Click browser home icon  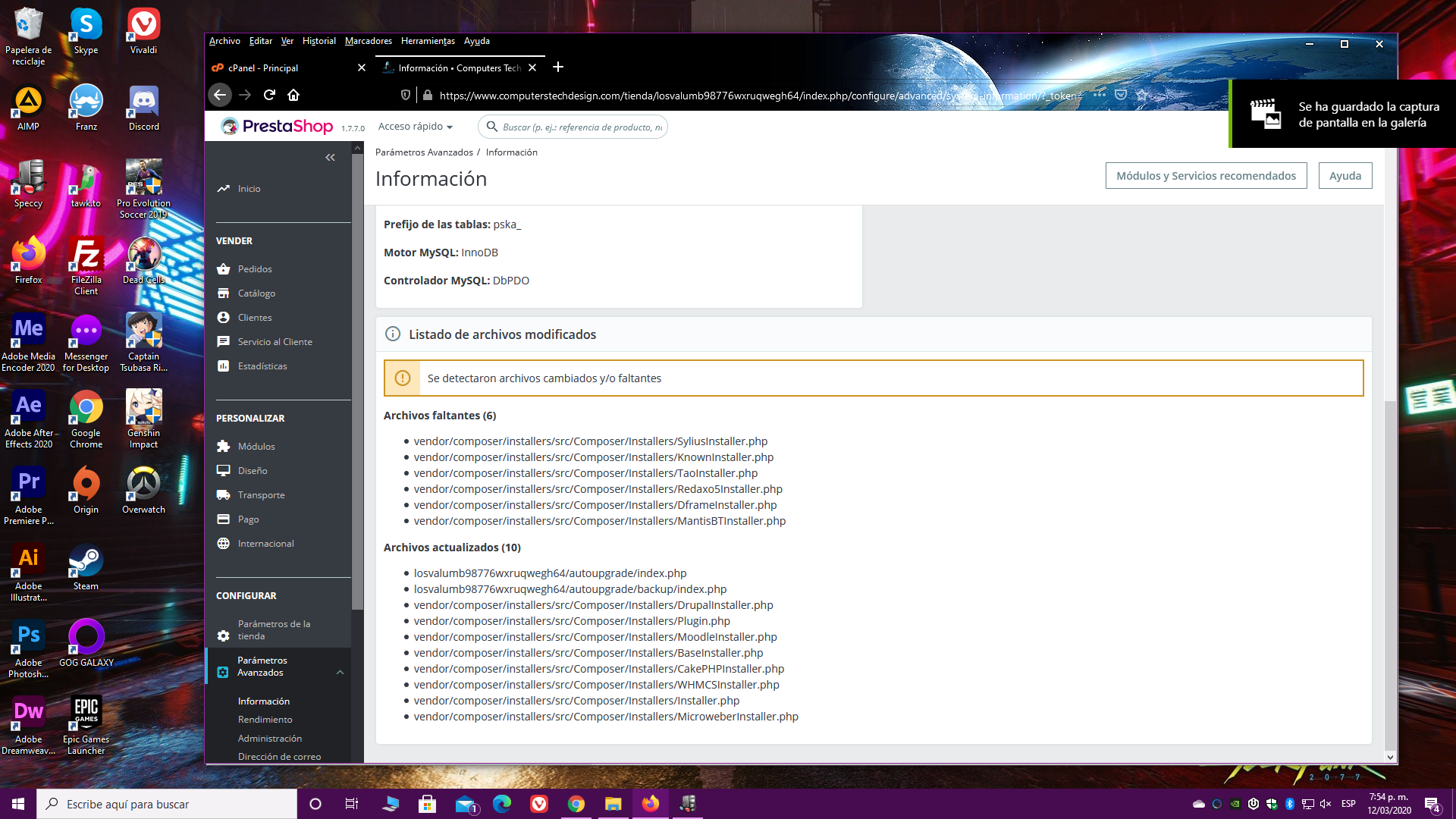pos(293,95)
